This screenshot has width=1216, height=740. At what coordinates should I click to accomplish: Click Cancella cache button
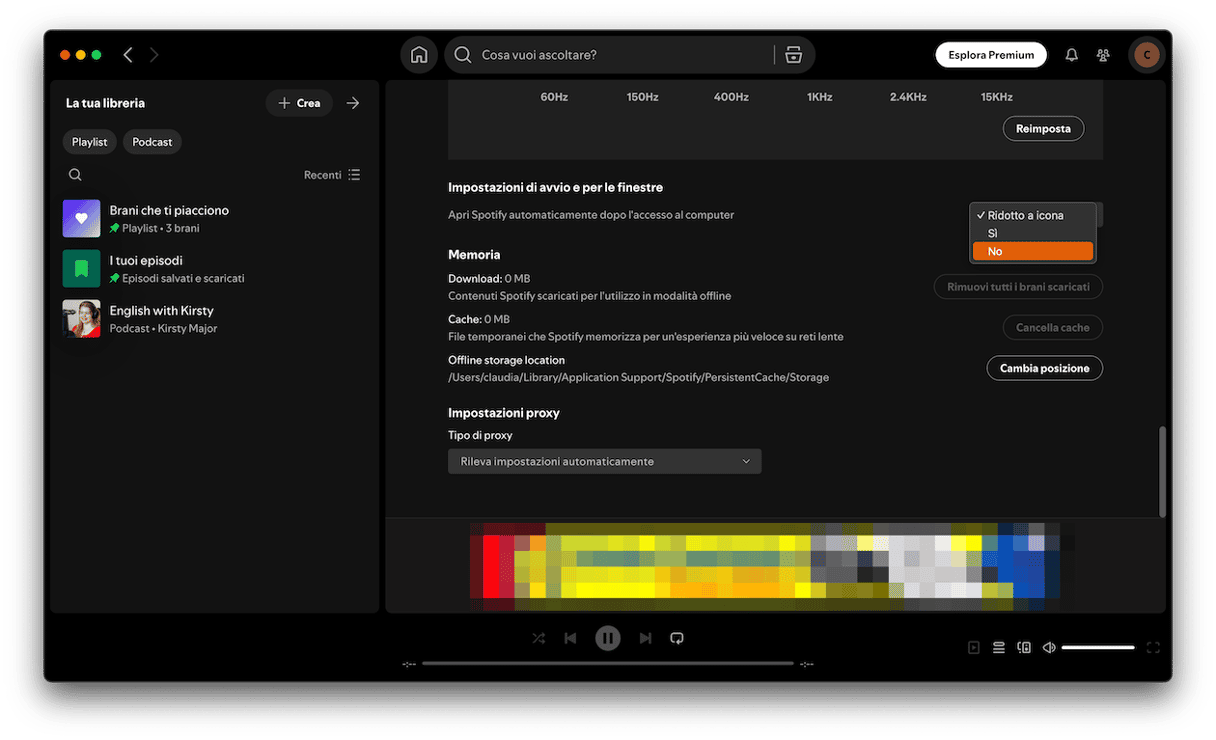point(1053,327)
